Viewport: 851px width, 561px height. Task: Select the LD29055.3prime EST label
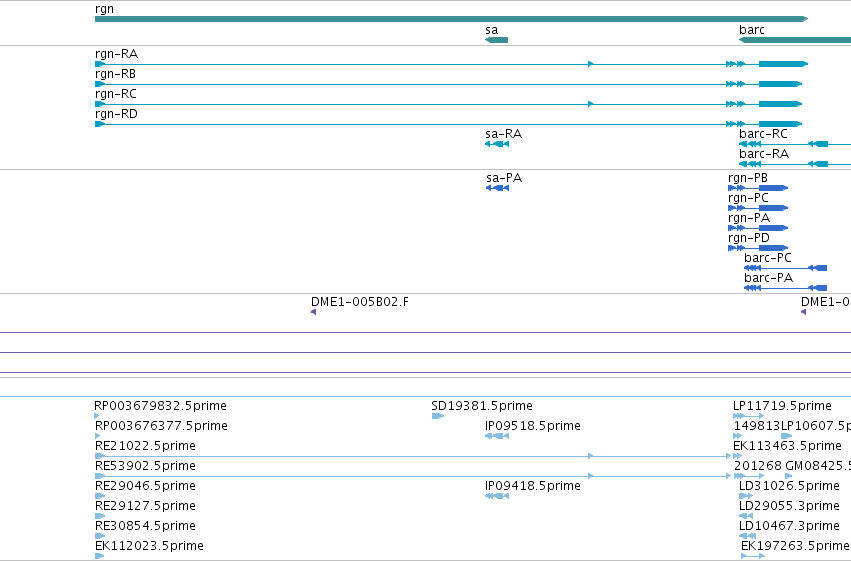point(789,506)
